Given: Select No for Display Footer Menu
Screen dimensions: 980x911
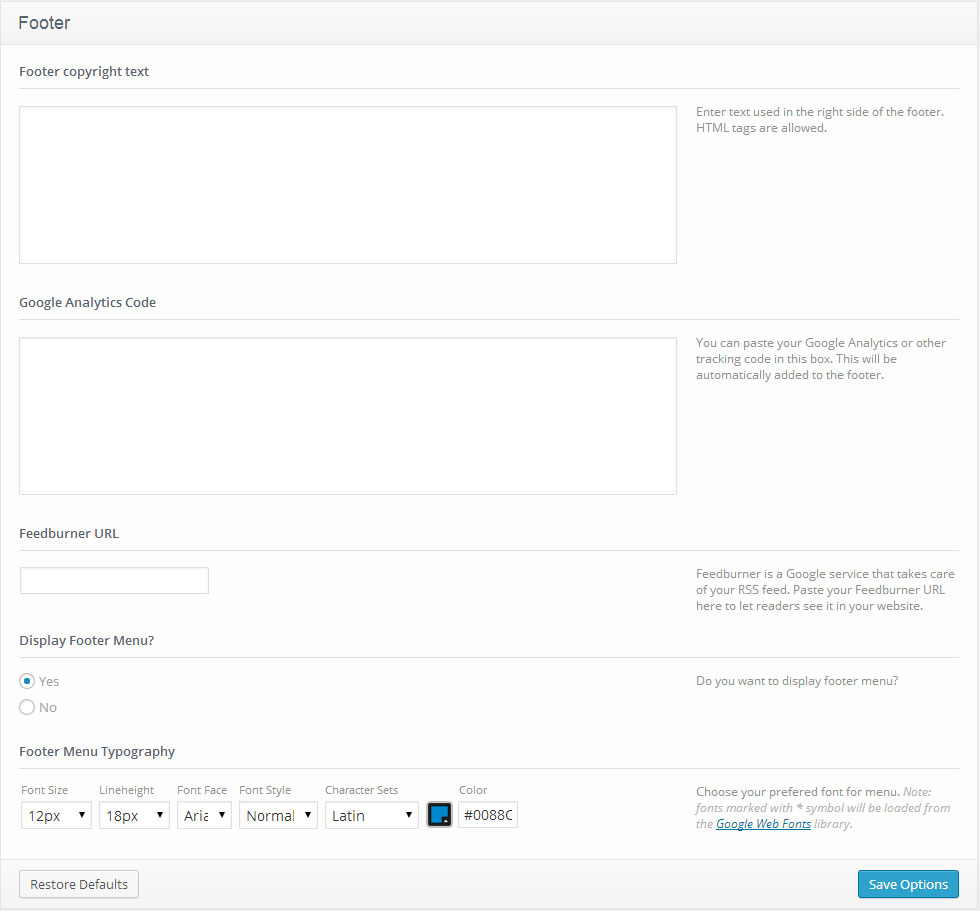Looking at the screenshot, I should [27, 707].
